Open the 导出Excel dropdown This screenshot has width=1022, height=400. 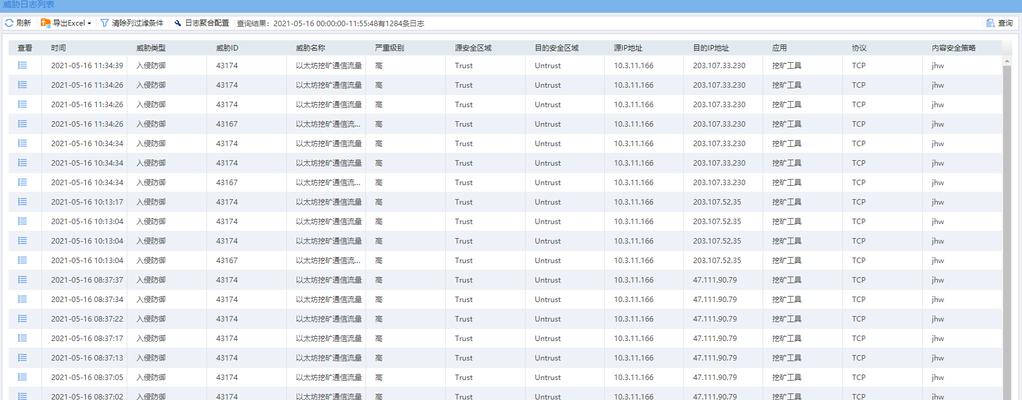(66, 23)
